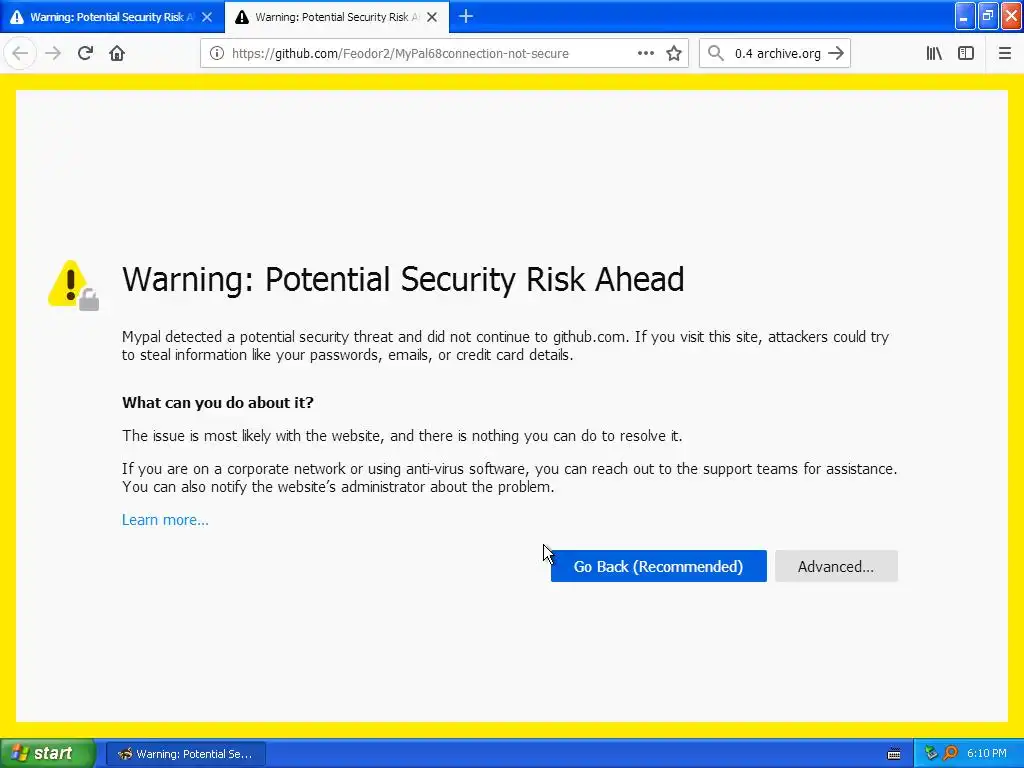Viewport: 1024px width, 768px height.
Task: Open the Windows start menu
Action: pyautogui.click(x=47, y=753)
